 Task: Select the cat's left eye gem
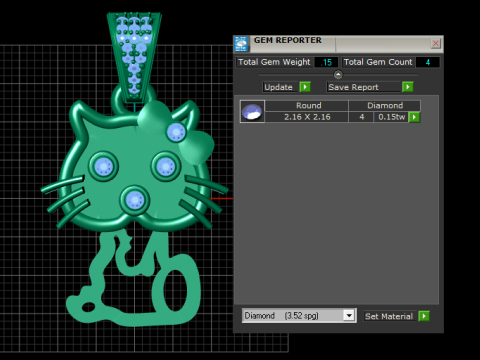(x=103, y=166)
